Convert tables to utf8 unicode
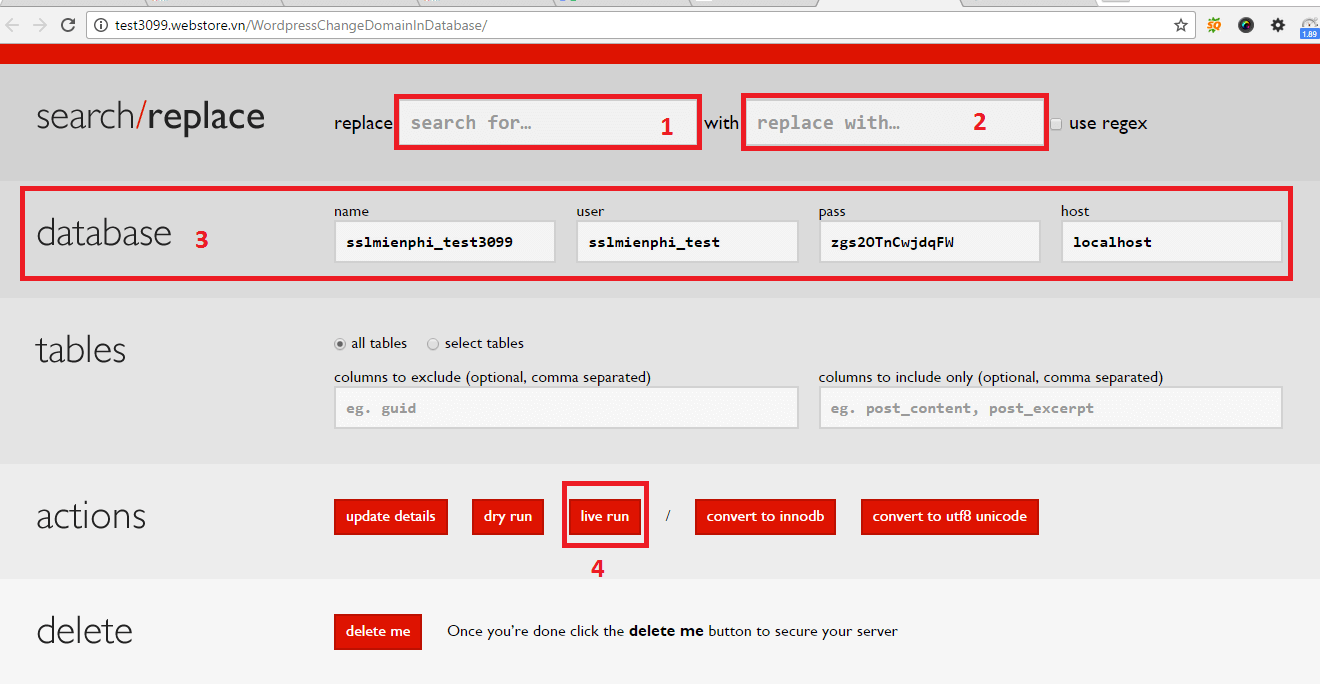The height and width of the screenshot is (684, 1320). click(x=949, y=516)
